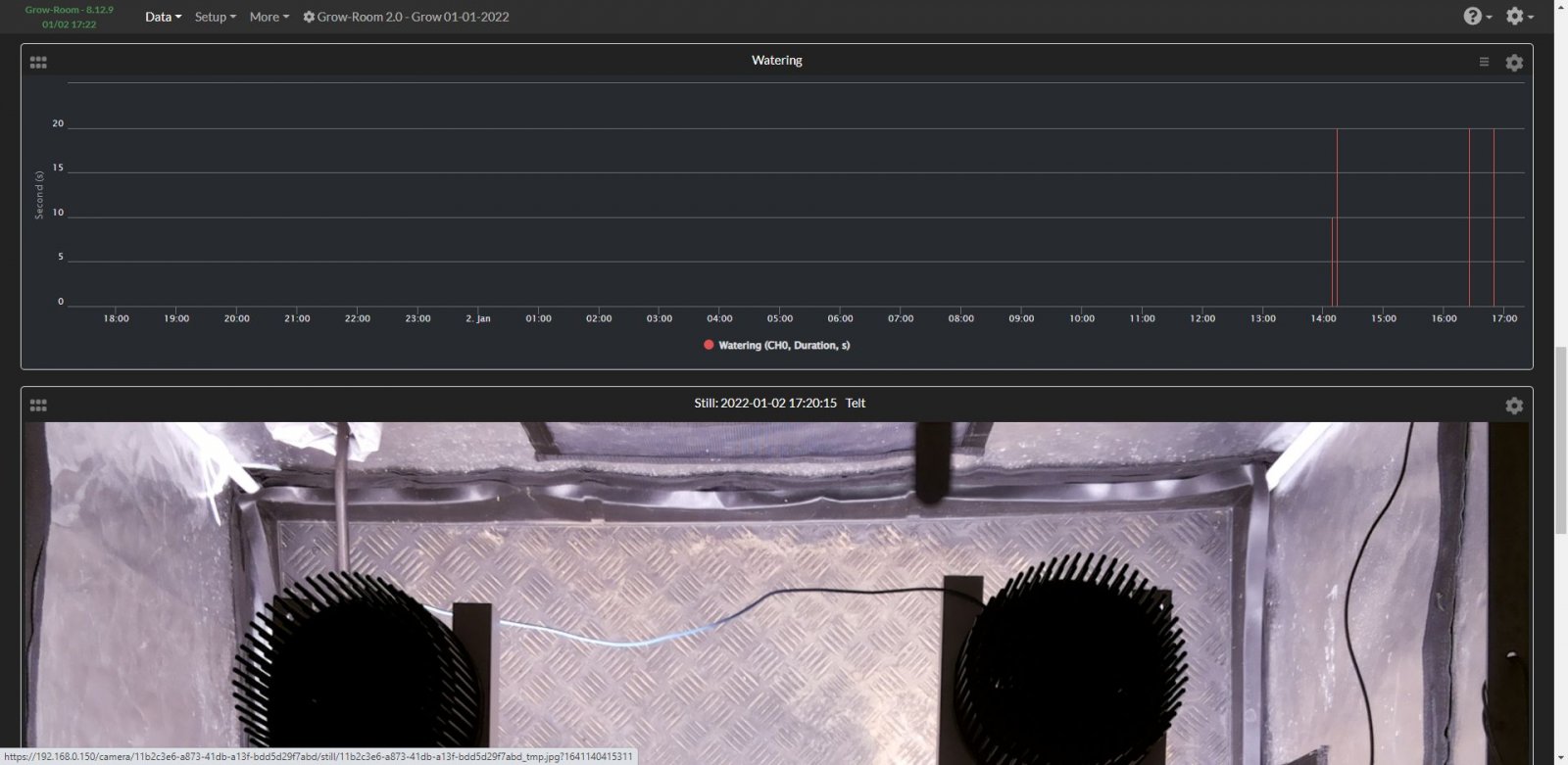Open the Data menu

coord(163,17)
